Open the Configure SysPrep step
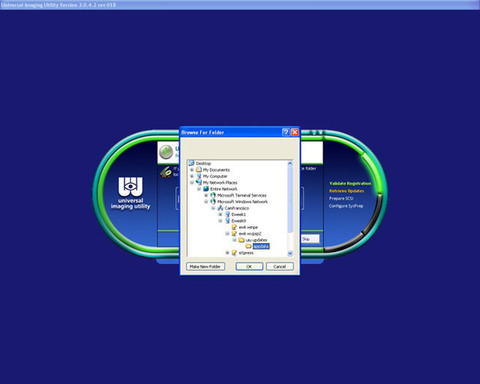Image resolution: width=480 pixels, height=384 pixels. (346, 206)
